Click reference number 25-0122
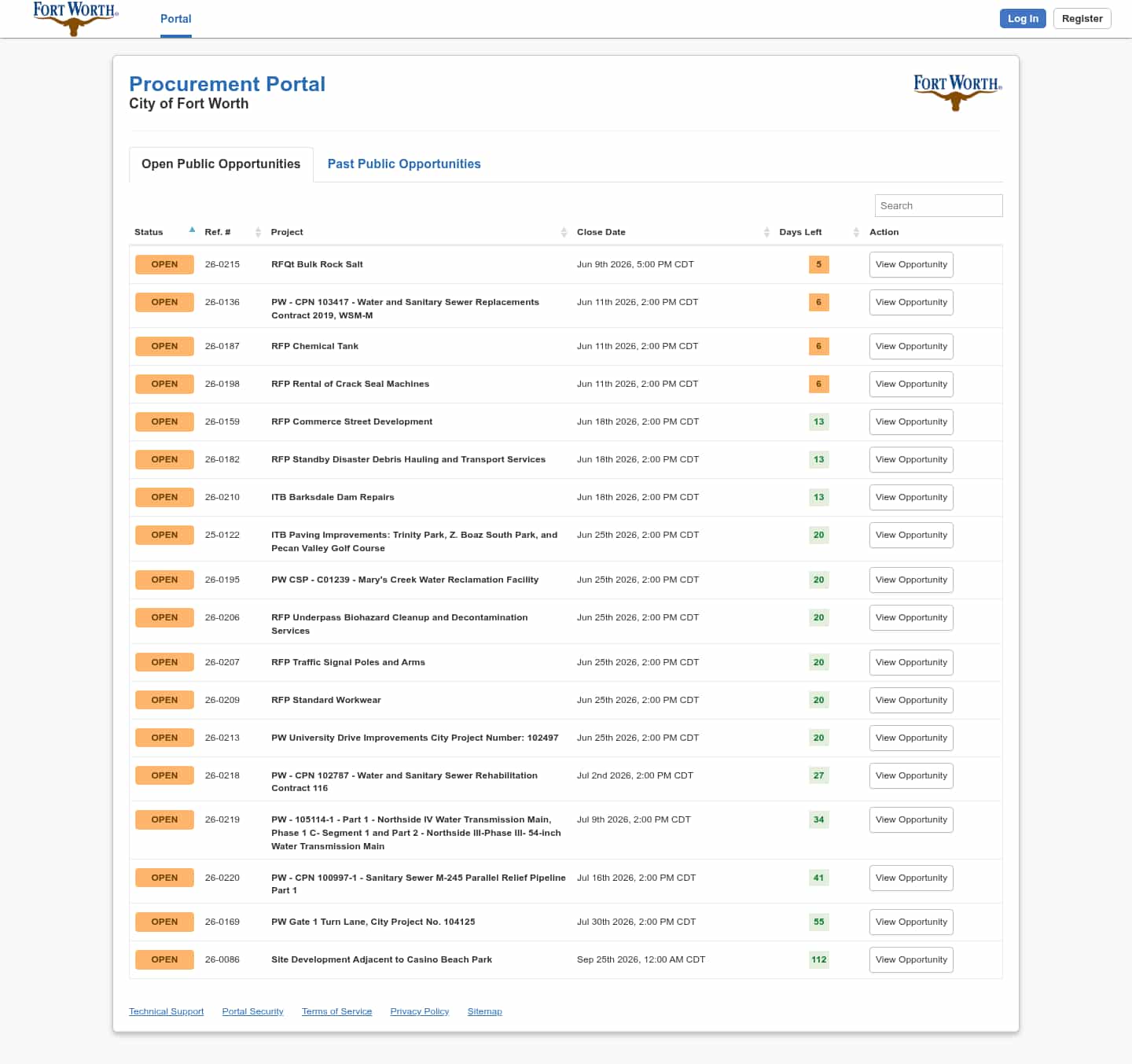 pos(222,535)
